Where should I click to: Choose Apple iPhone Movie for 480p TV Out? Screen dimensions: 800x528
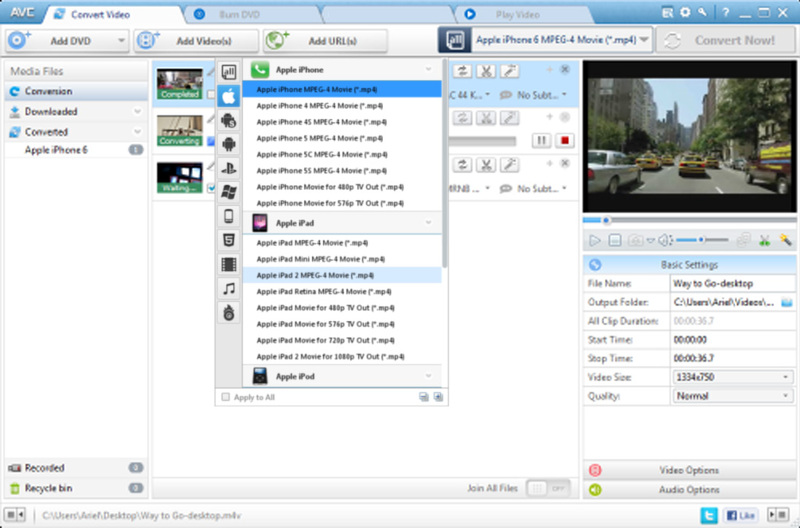[342, 187]
